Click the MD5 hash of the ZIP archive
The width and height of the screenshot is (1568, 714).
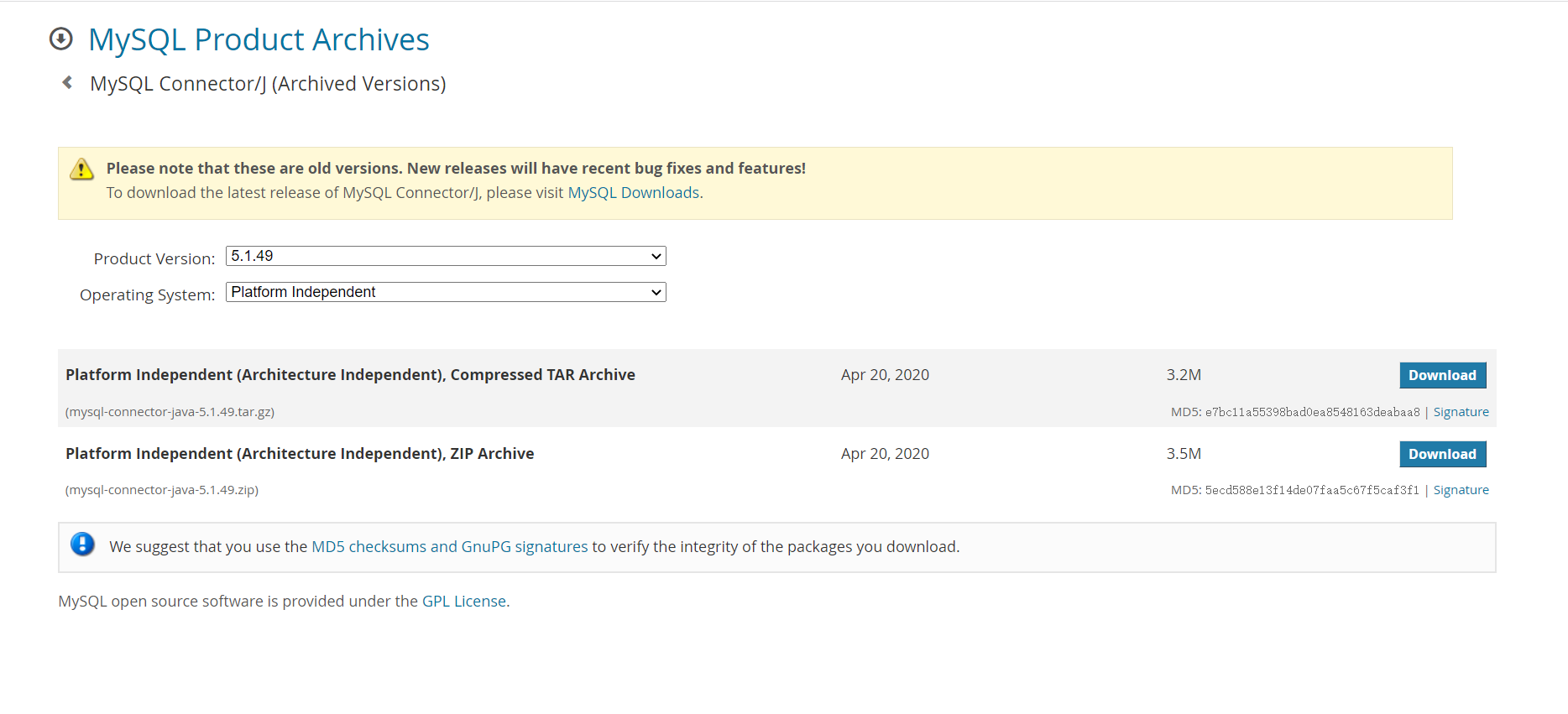(1312, 490)
